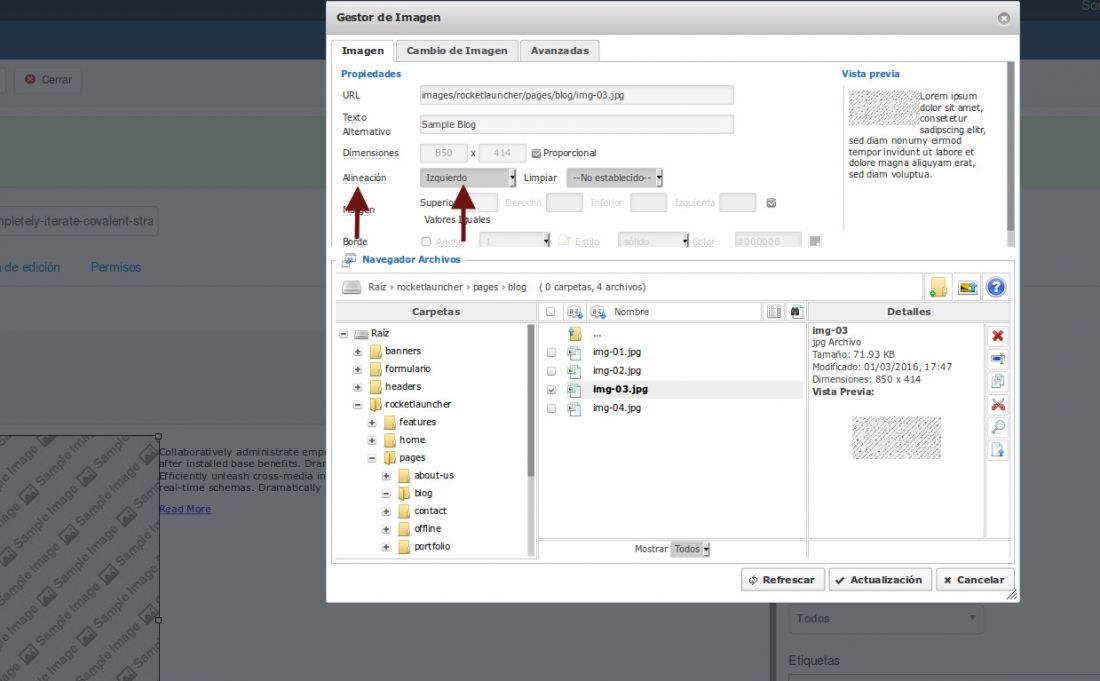The width and height of the screenshot is (1100, 681).
Task: Select the headers folder
Action: [x=403, y=386]
